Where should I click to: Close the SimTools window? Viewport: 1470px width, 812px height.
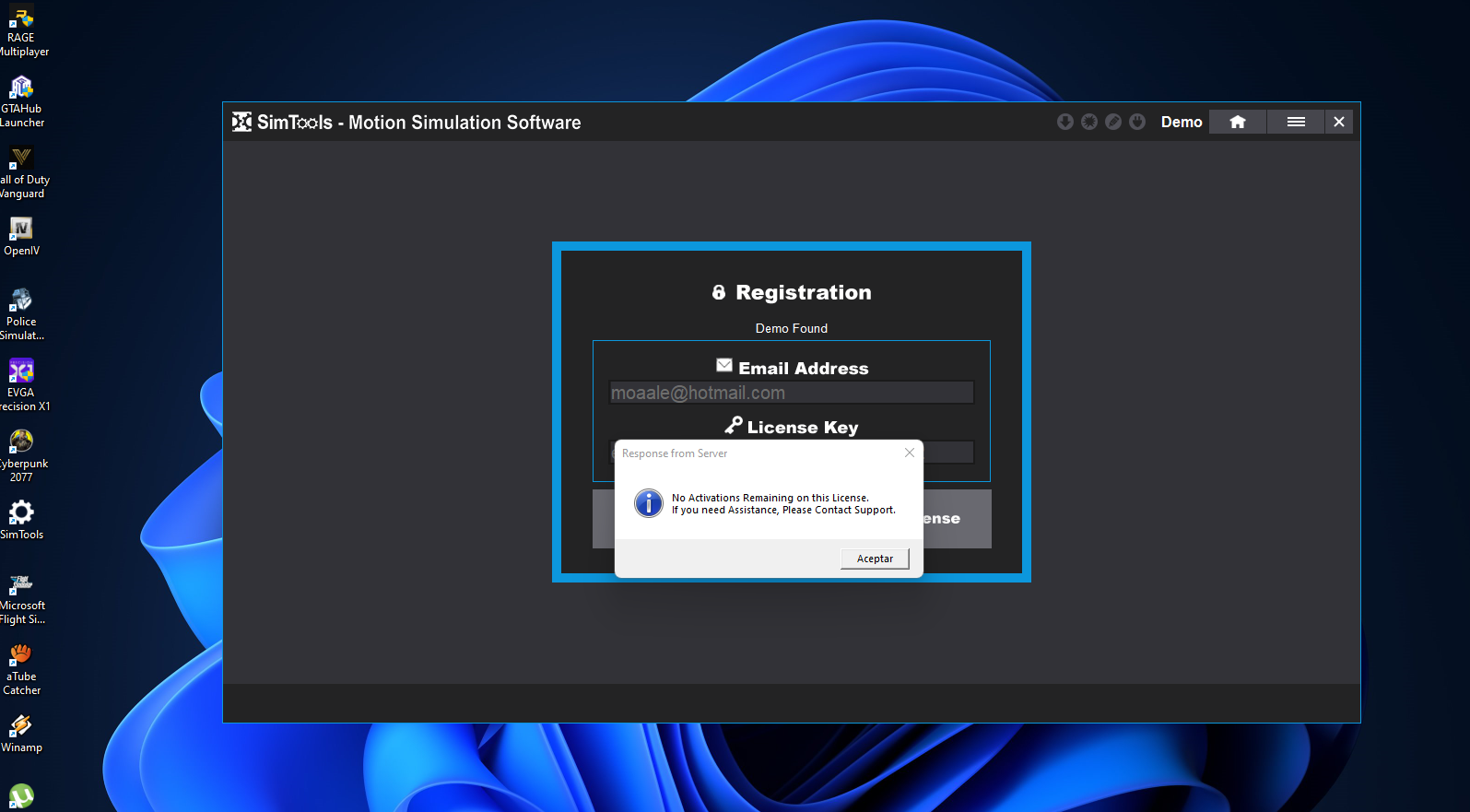pyautogui.click(x=1339, y=122)
